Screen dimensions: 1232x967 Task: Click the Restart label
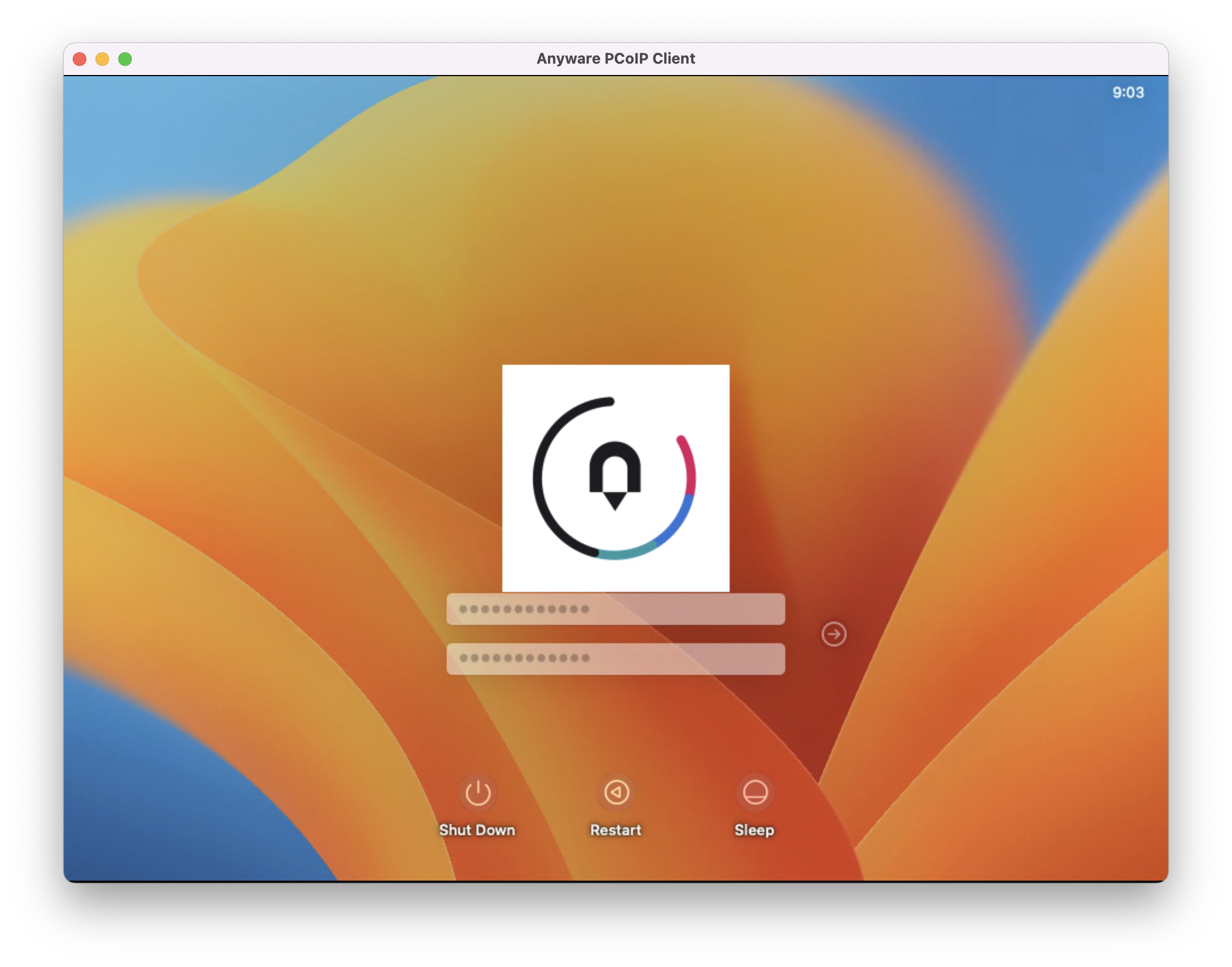616,830
